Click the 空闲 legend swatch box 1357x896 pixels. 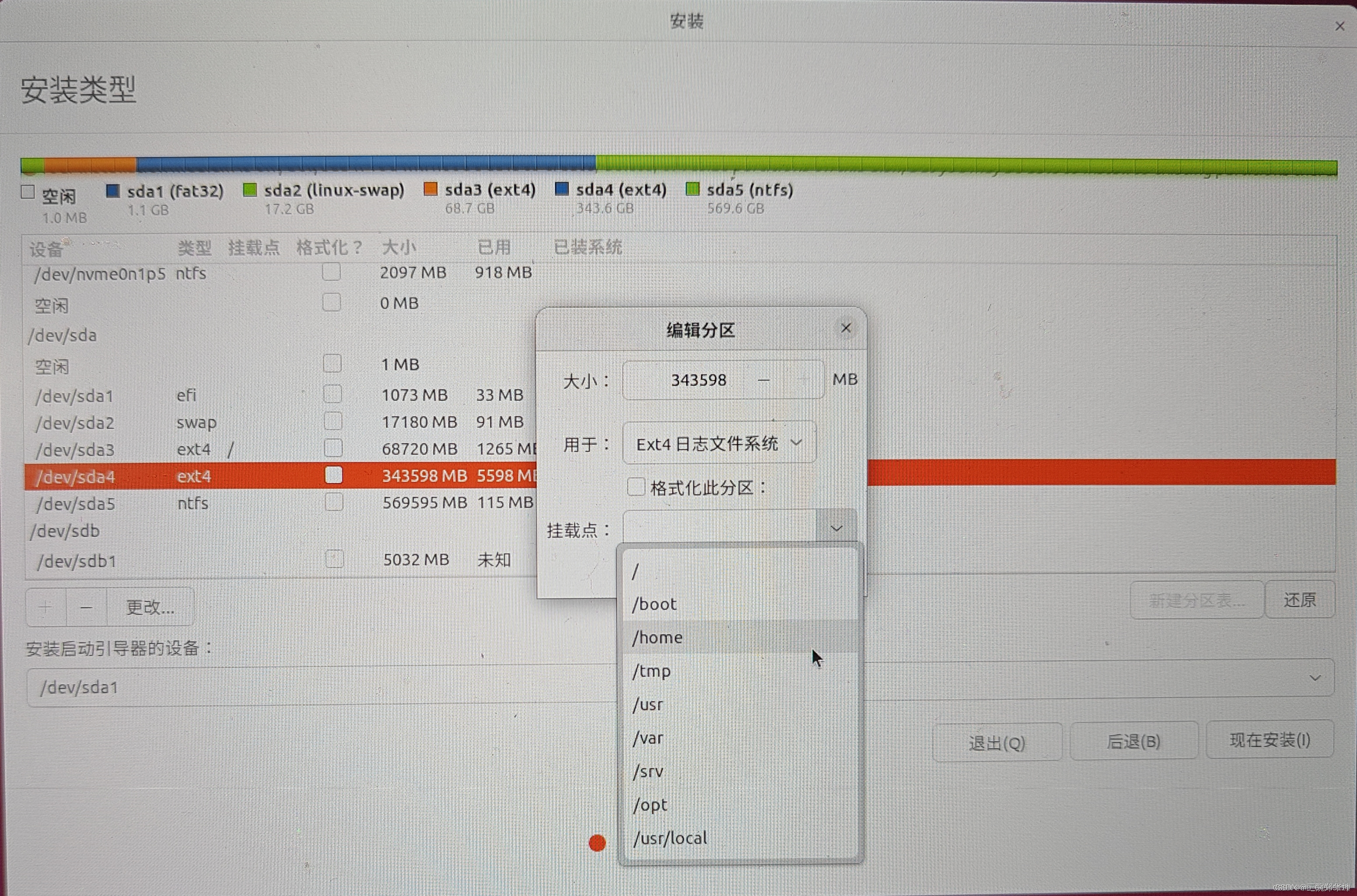click(28, 192)
